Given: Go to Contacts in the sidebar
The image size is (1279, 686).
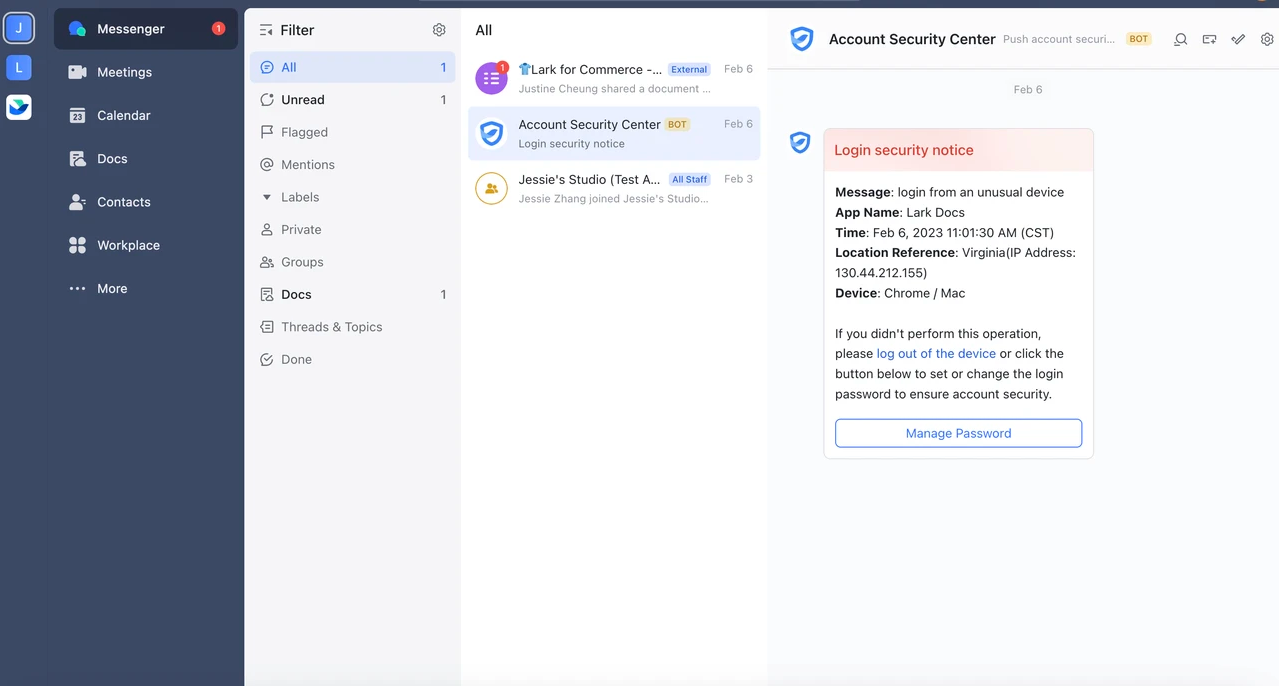Looking at the screenshot, I should tap(123, 202).
